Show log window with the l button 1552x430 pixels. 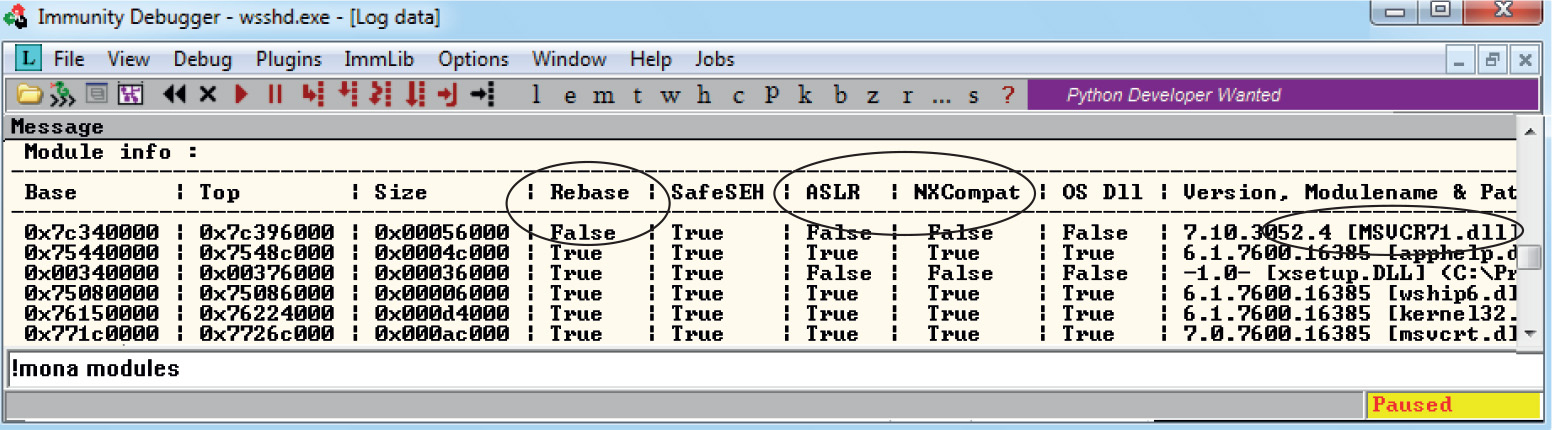(x=537, y=95)
